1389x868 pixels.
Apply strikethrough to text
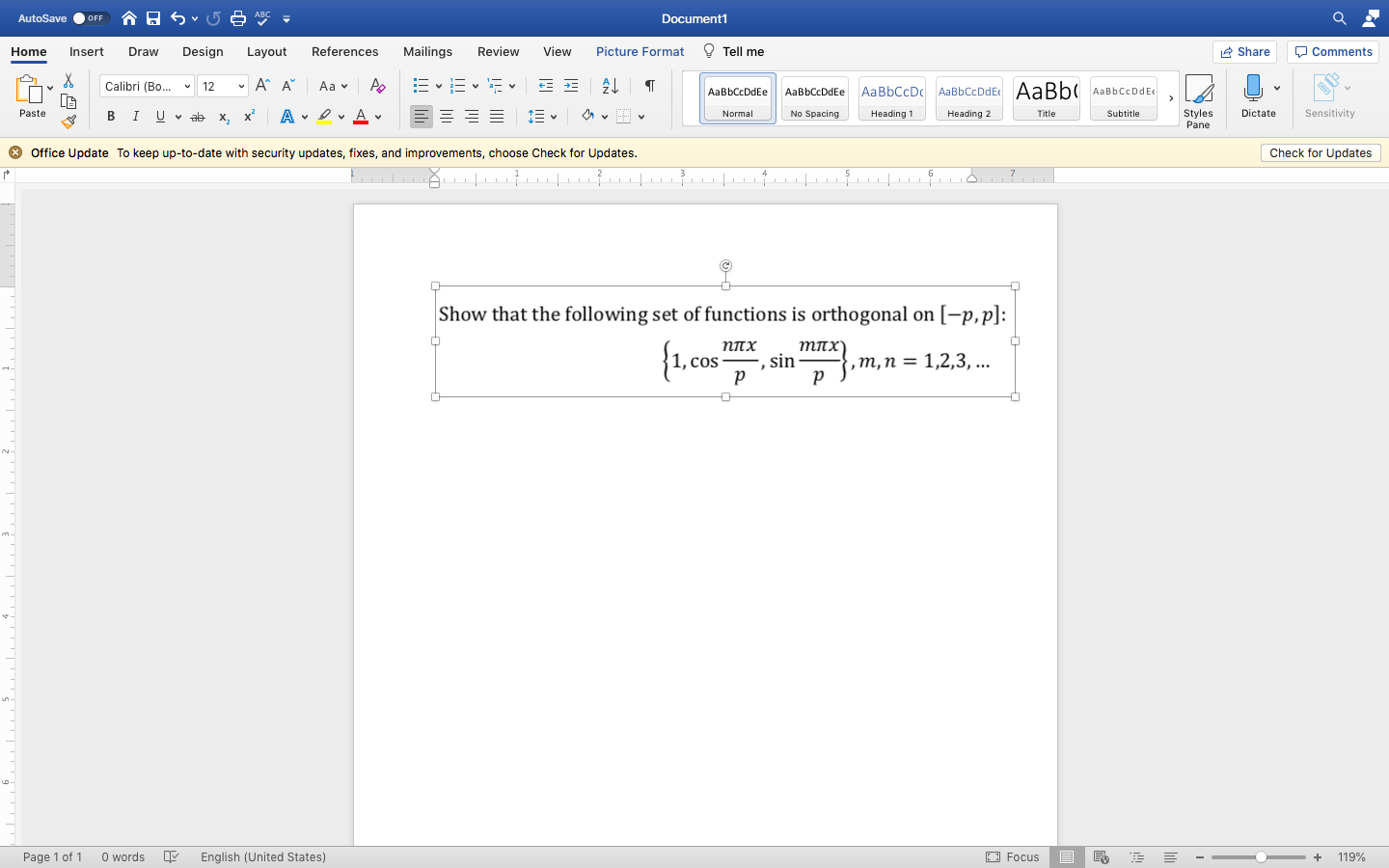pyautogui.click(x=198, y=116)
